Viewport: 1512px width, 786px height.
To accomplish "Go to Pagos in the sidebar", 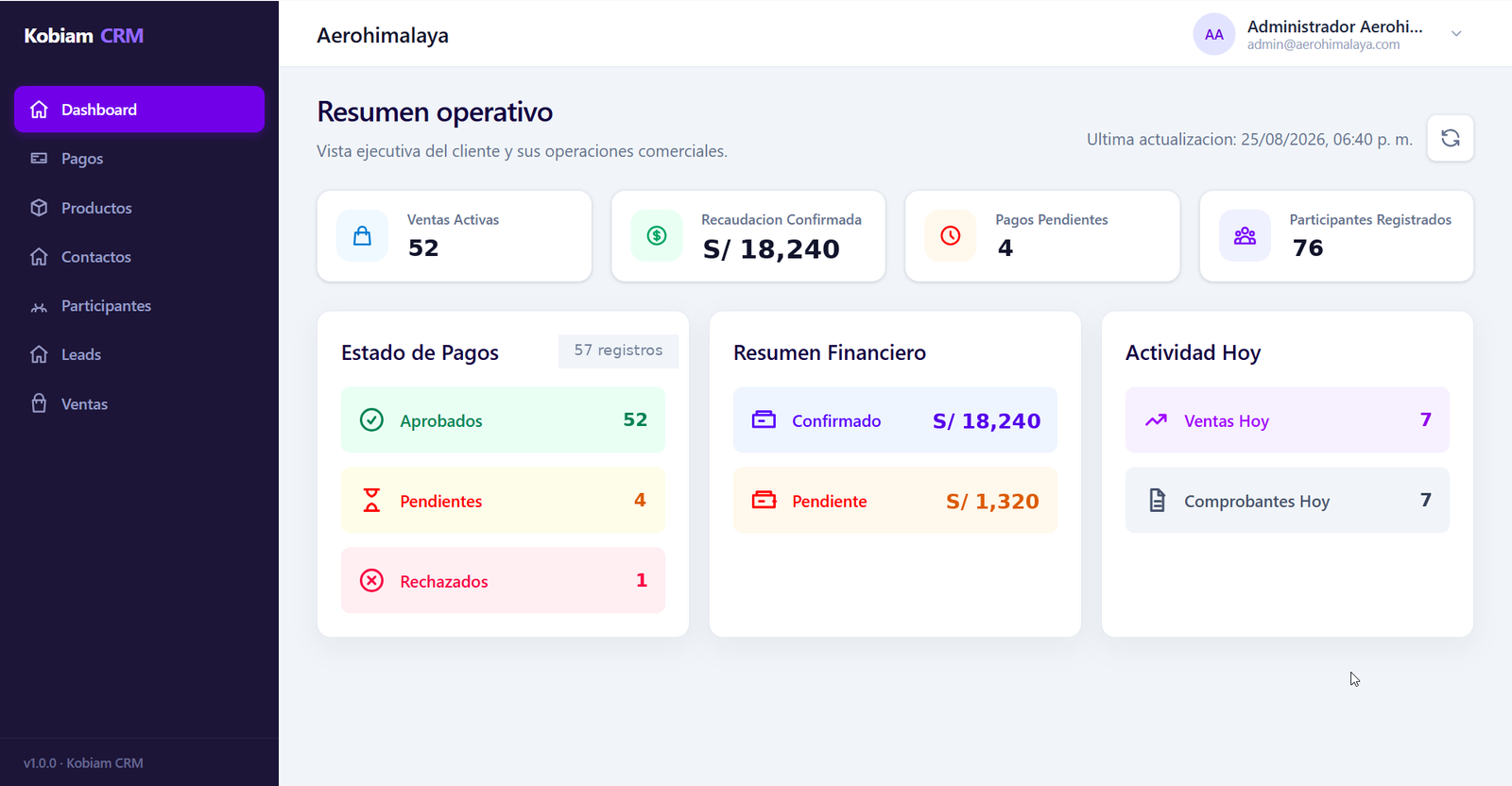I will (x=139, y=159).
